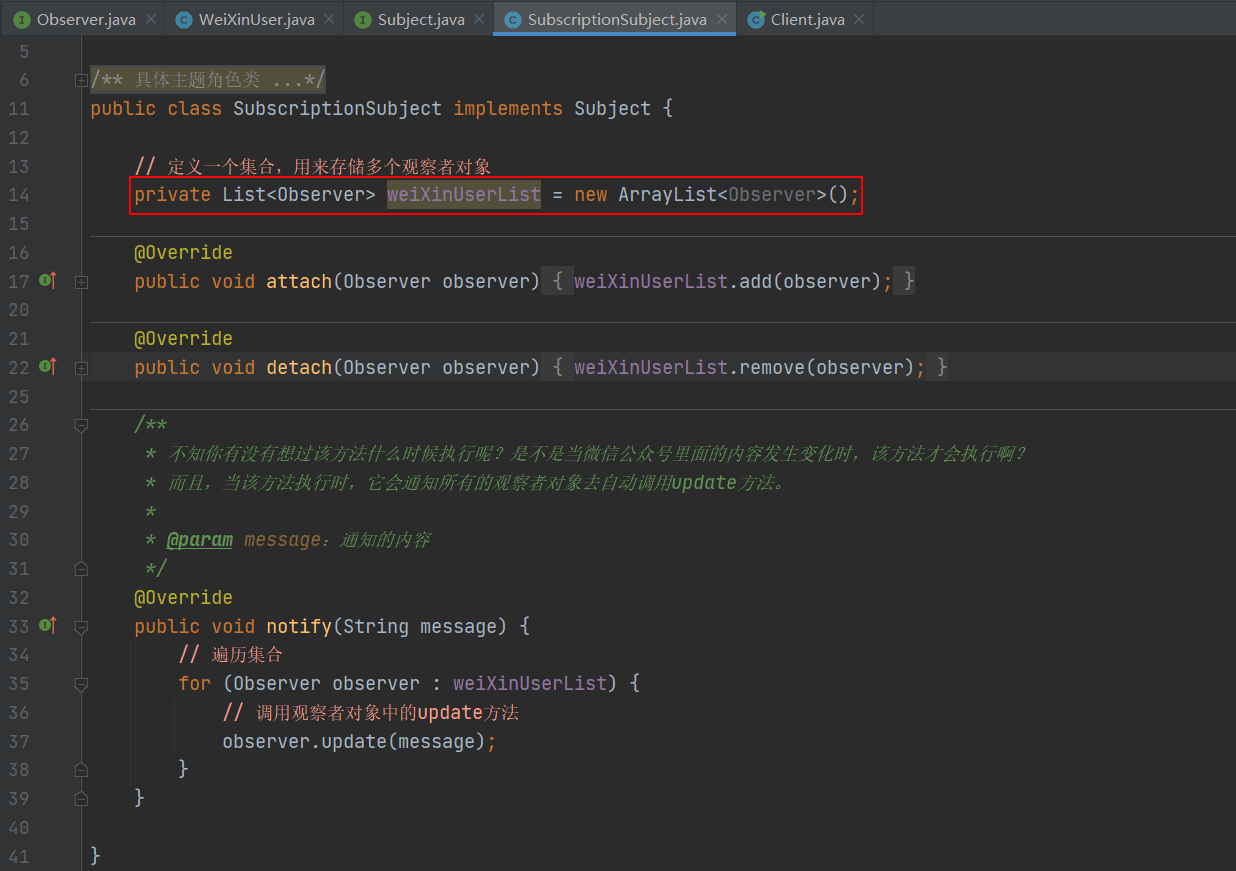Click the interface icon on the Observer.java tab
The width and height of the screenshot is (1236, 871).
click(21, 19)
